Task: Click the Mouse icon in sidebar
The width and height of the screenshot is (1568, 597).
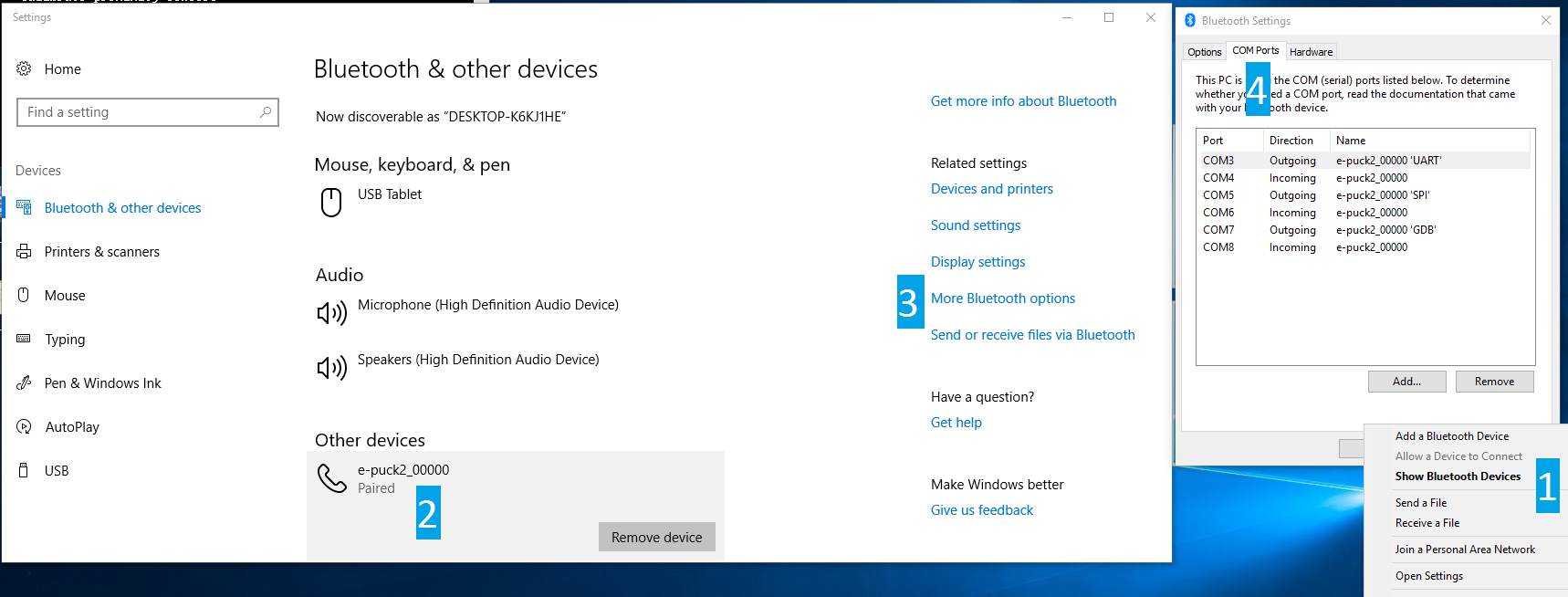Action: pyautogui.click(x=24, y=295)
